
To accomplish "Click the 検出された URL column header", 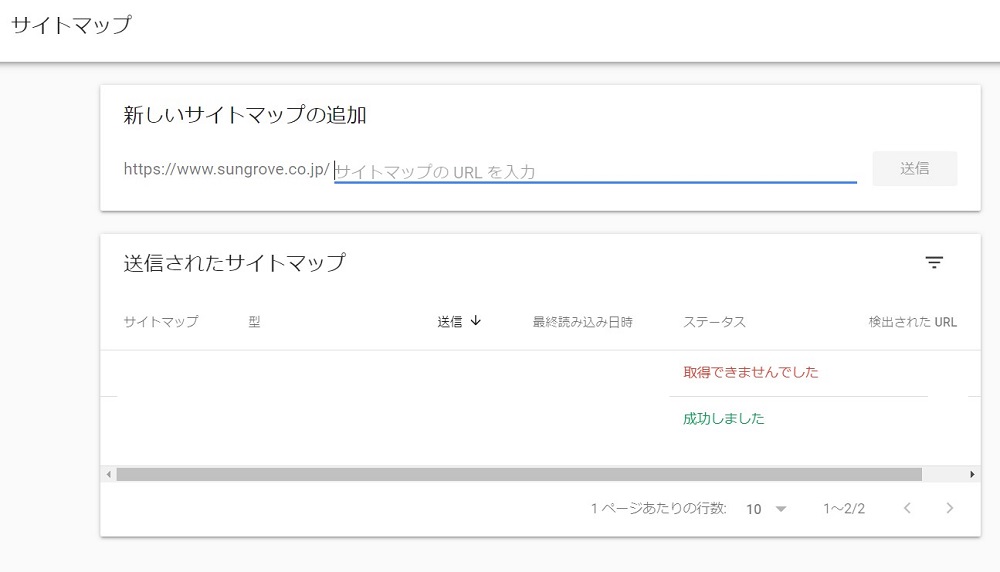I will (x=912, y=322).
